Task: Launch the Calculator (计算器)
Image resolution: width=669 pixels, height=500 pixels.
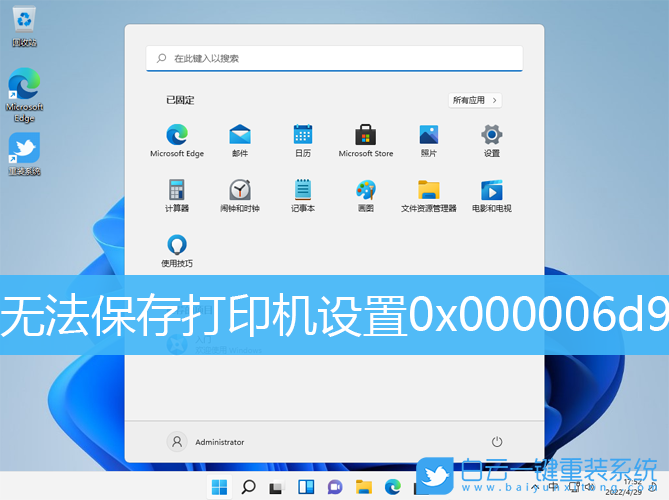Action: point(177,196)
